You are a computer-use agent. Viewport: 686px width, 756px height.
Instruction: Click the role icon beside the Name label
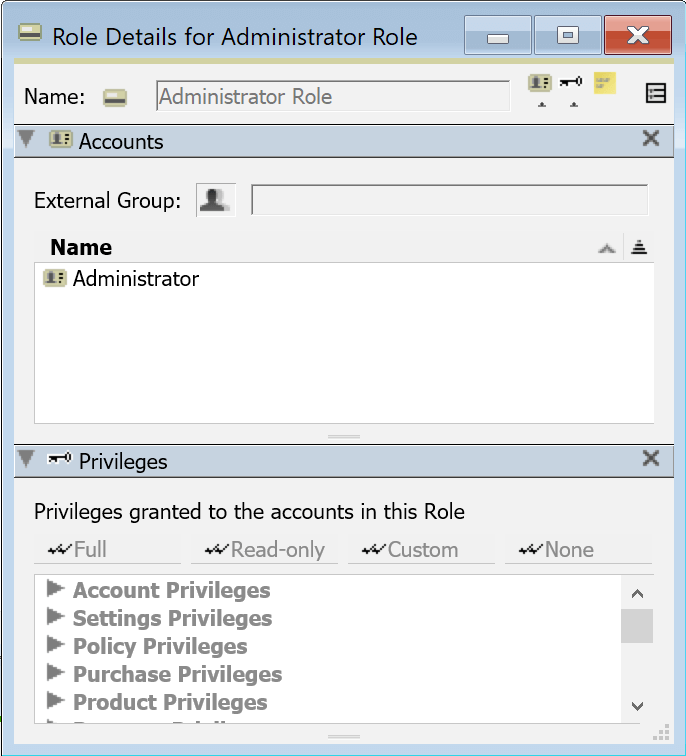tap(116, 97)
